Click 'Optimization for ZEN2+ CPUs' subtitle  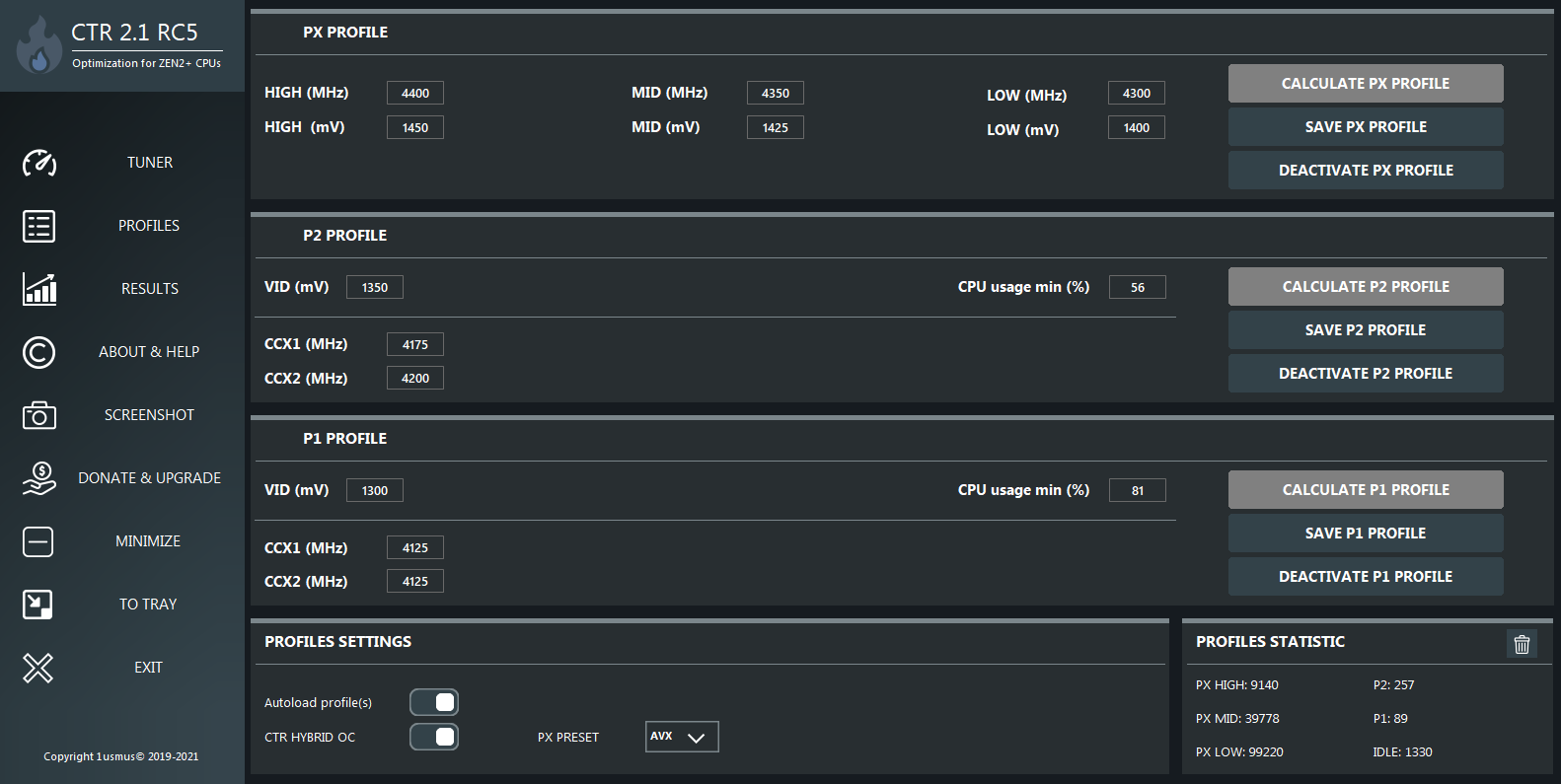click(146, 63)
